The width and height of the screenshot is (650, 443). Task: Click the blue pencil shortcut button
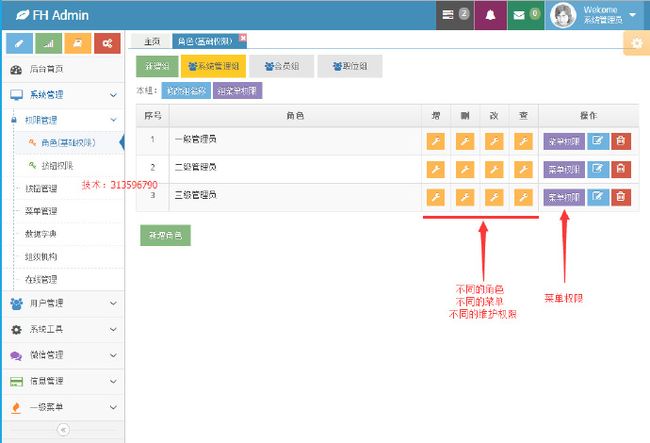(x=19, y=43)
